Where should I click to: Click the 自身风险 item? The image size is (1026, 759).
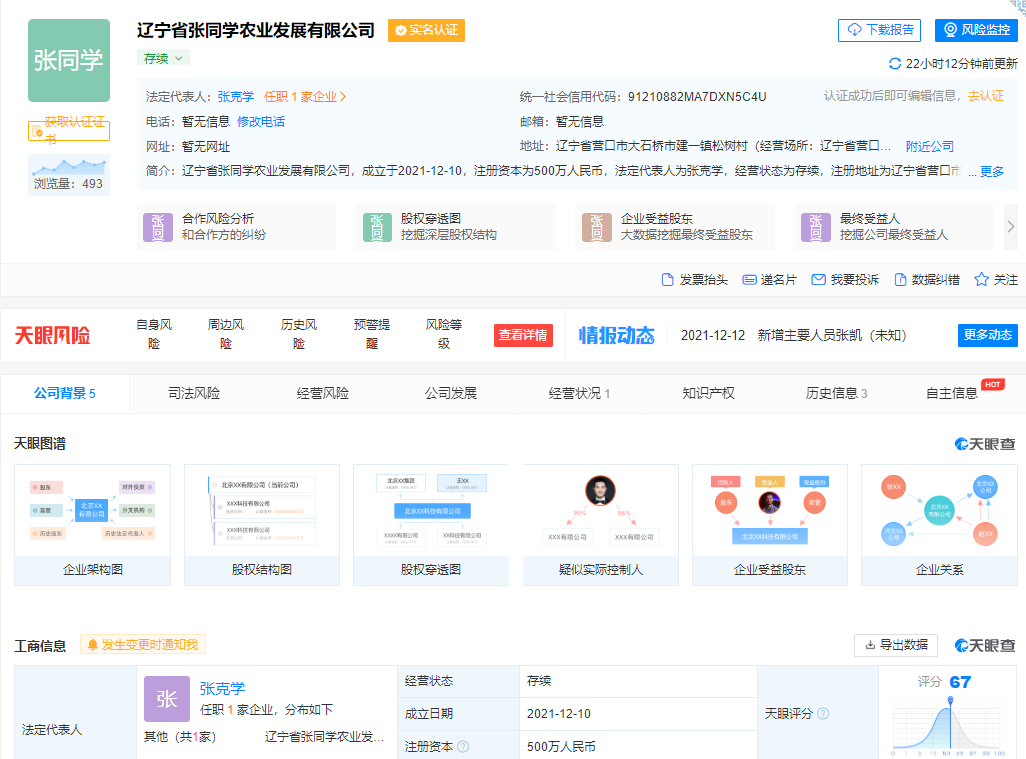click(x=154, y=334)
